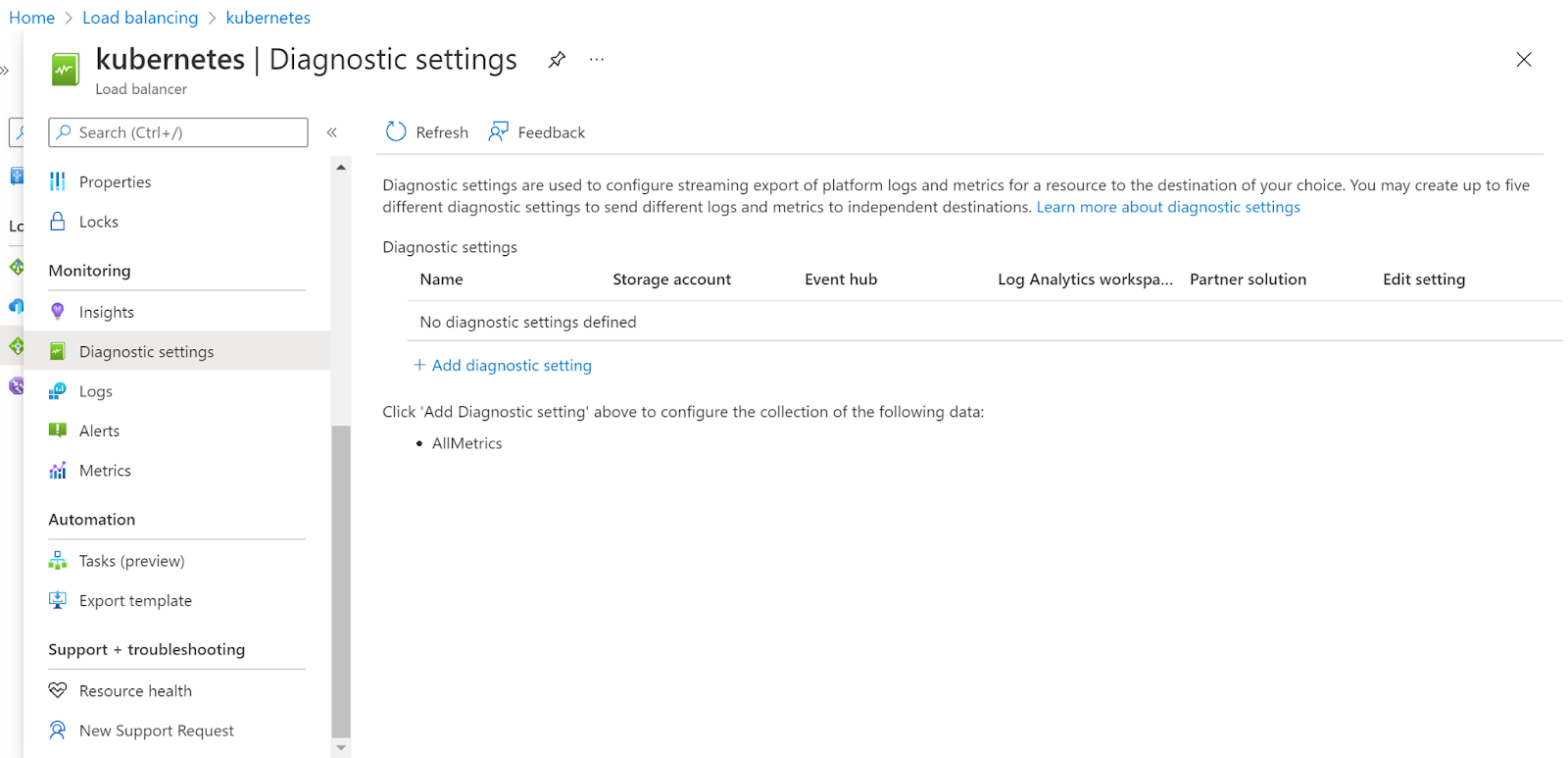Select the Locks padlock icon
1568x758 pixels.
click(x=58, y=222)
